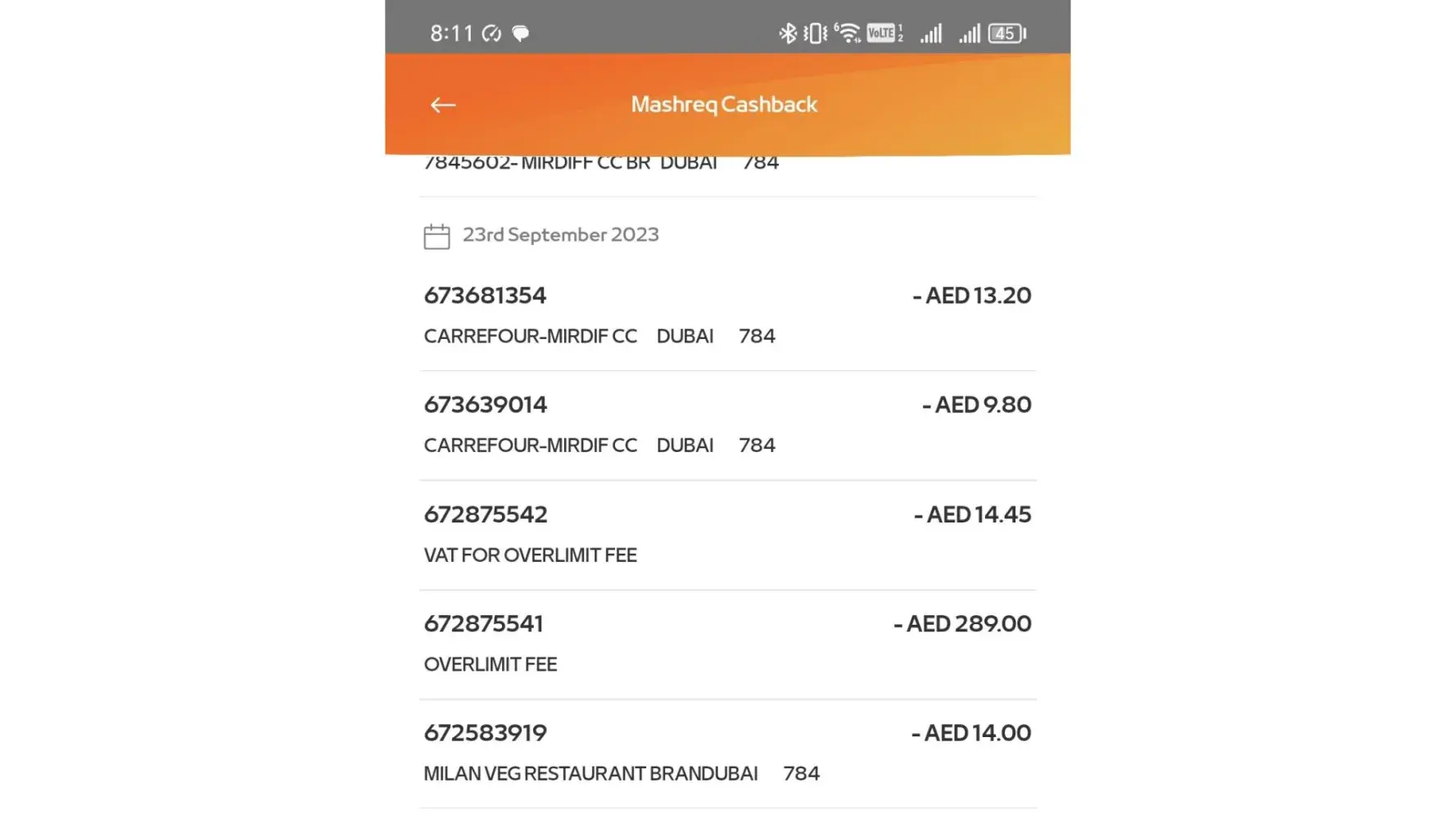Open transaction 673681354 Carrefour entry
The height and width of the screenshot is (819, 1456).
tap(727, 315)
